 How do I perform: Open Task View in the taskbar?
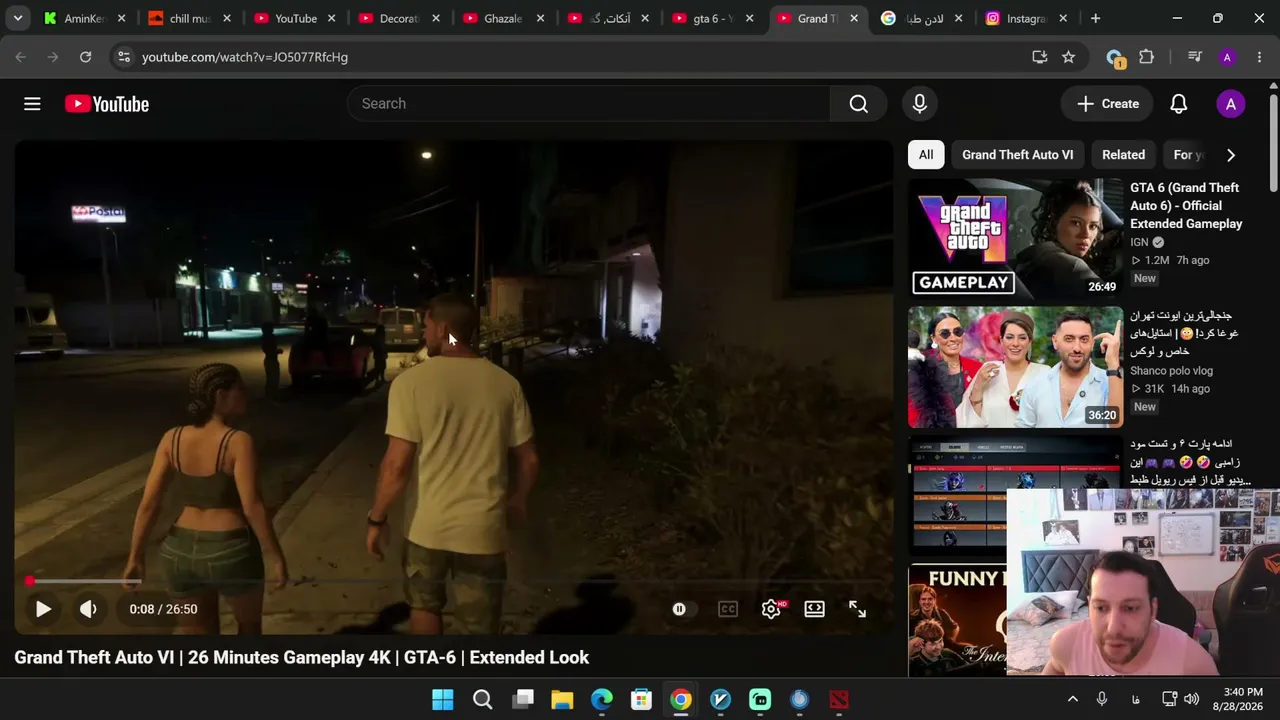tap(522, 699)
